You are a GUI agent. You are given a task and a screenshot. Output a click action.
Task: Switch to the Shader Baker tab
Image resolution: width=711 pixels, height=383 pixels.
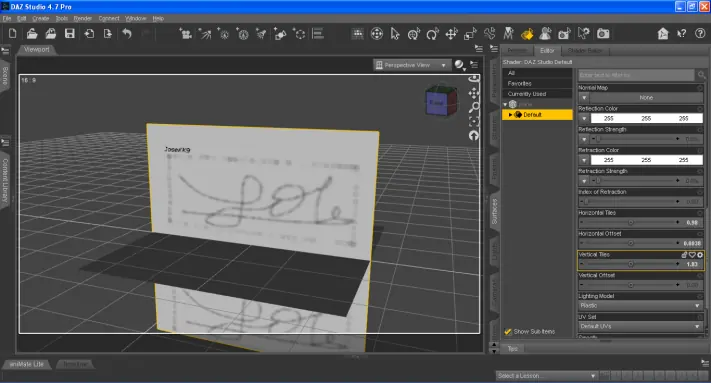584,50
